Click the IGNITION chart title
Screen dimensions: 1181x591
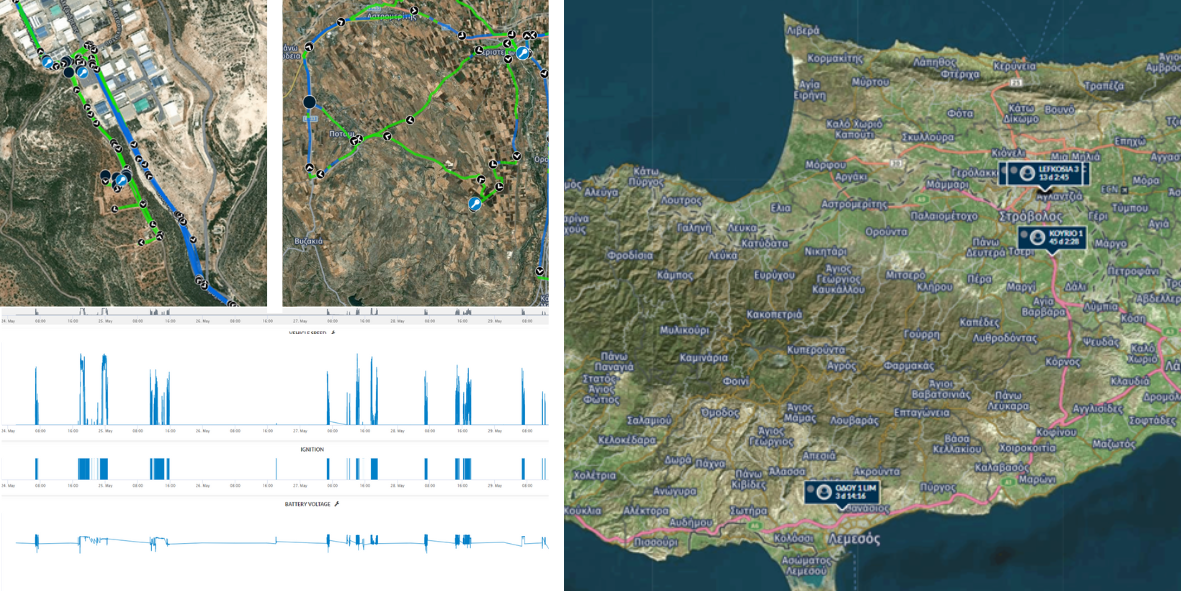tap(312, 450)
